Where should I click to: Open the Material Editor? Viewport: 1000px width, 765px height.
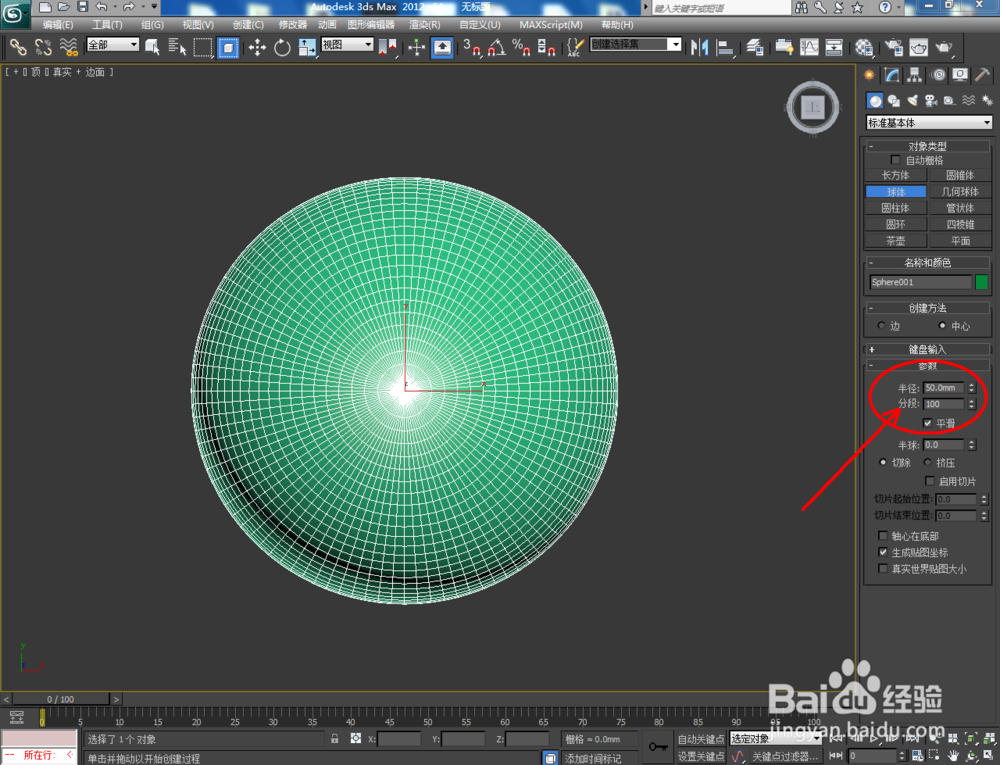(x=864, y=47)
